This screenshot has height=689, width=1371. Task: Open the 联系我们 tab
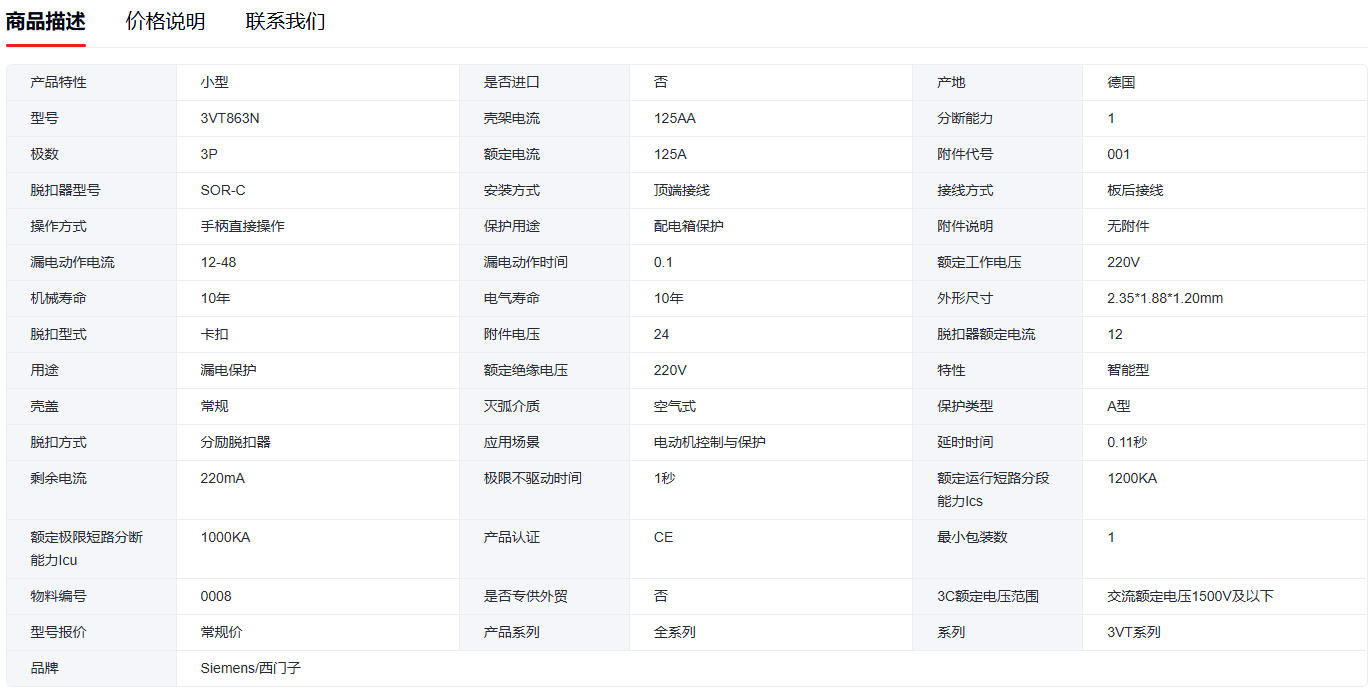coord(285,22)
